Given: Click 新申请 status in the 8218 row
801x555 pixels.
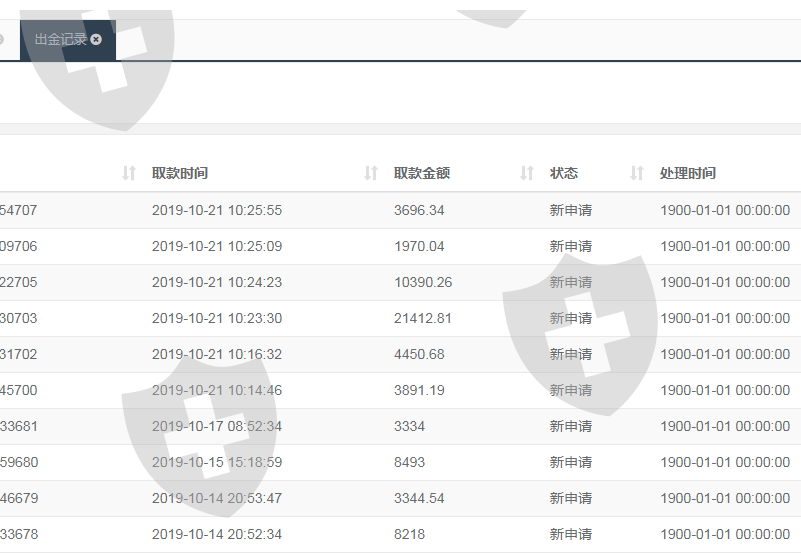Looking at the screenshot, I should [x=571, y=535].
